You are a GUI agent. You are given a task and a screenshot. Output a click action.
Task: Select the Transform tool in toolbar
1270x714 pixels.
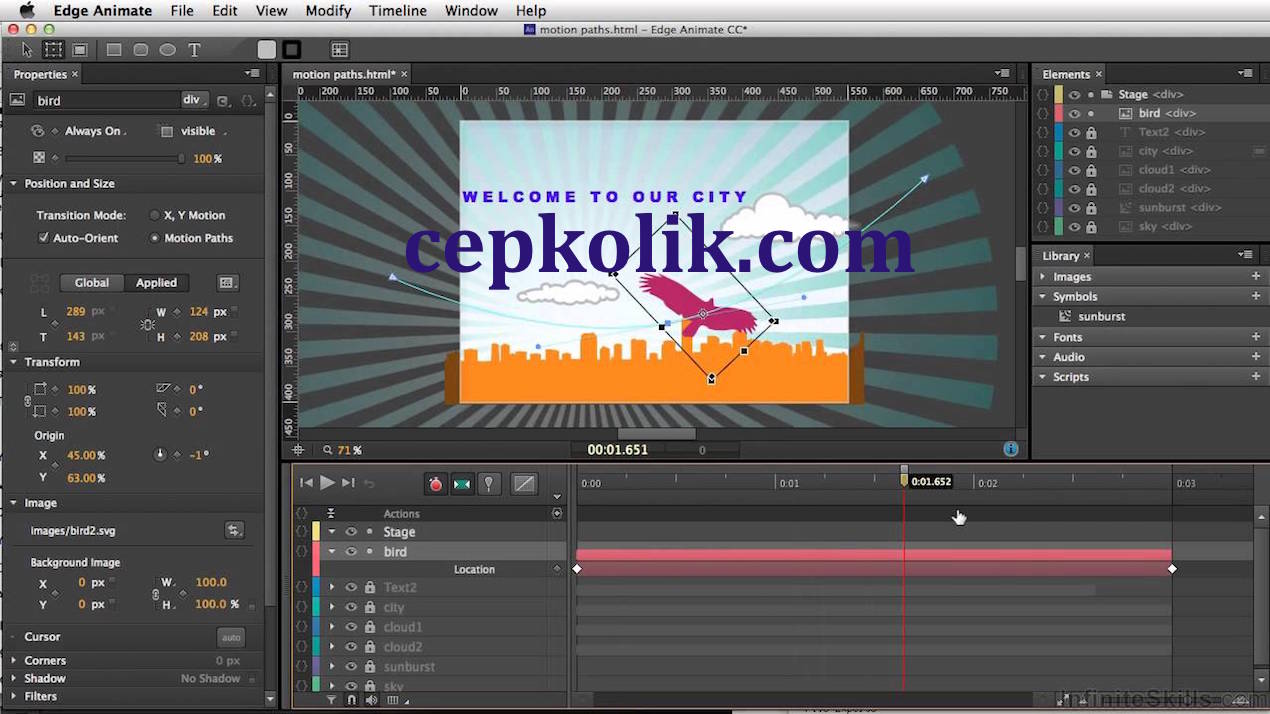pyautogui.click(x=53, y=49)
